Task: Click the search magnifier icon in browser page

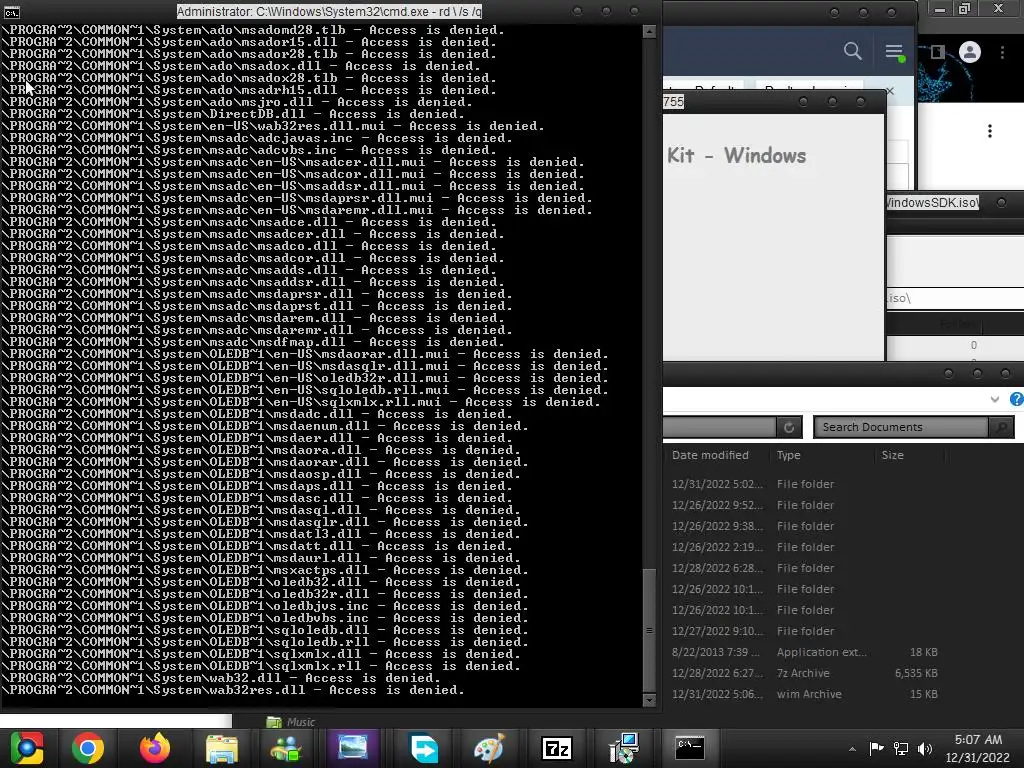Action: point(852,51)
